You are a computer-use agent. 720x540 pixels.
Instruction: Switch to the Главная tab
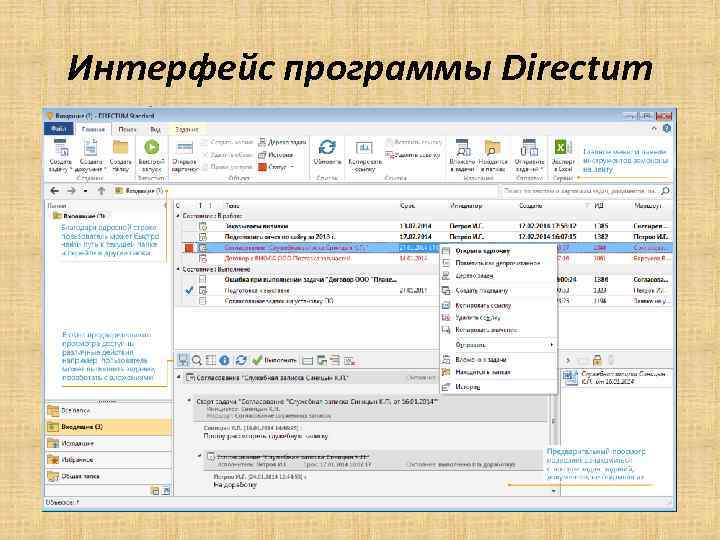[x=93, y=129]
